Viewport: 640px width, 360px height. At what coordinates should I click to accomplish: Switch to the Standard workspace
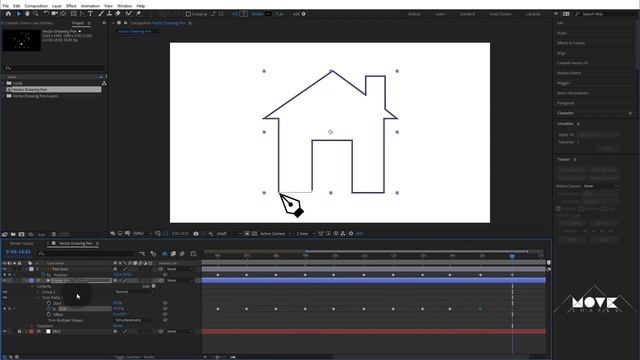click(467, 14)
